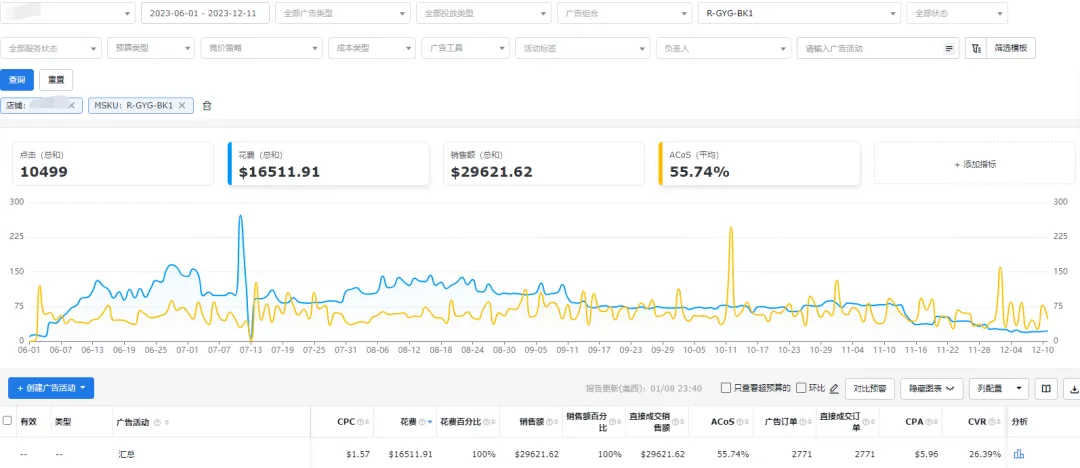Expand the 预算类型 dropdown
The image size is (1080, 468).
click(151, 48)
